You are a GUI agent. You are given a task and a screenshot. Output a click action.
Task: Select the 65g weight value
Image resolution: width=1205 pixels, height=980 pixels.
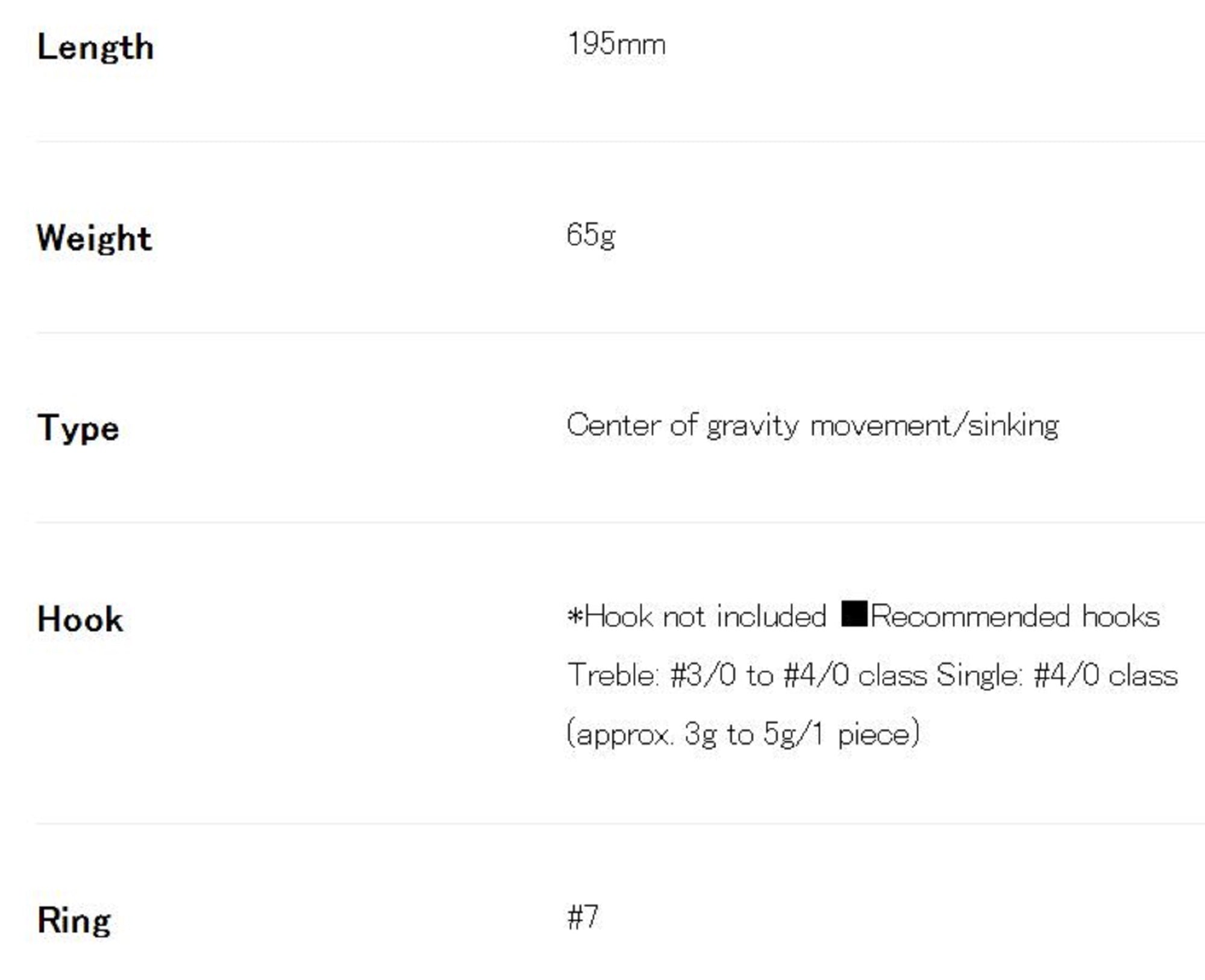tap(590, 235)
